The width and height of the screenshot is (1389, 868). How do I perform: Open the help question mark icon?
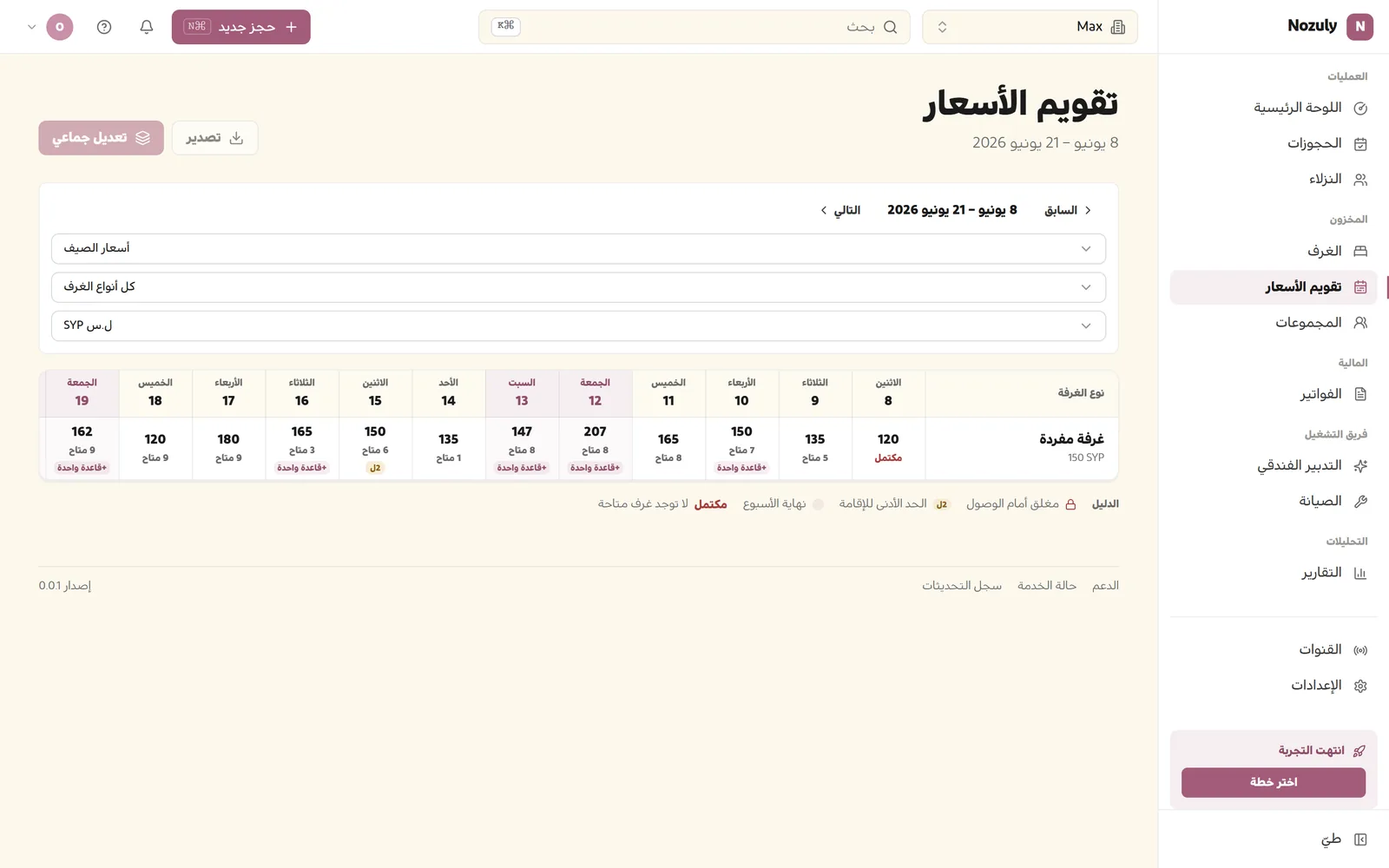coord(104,27)
